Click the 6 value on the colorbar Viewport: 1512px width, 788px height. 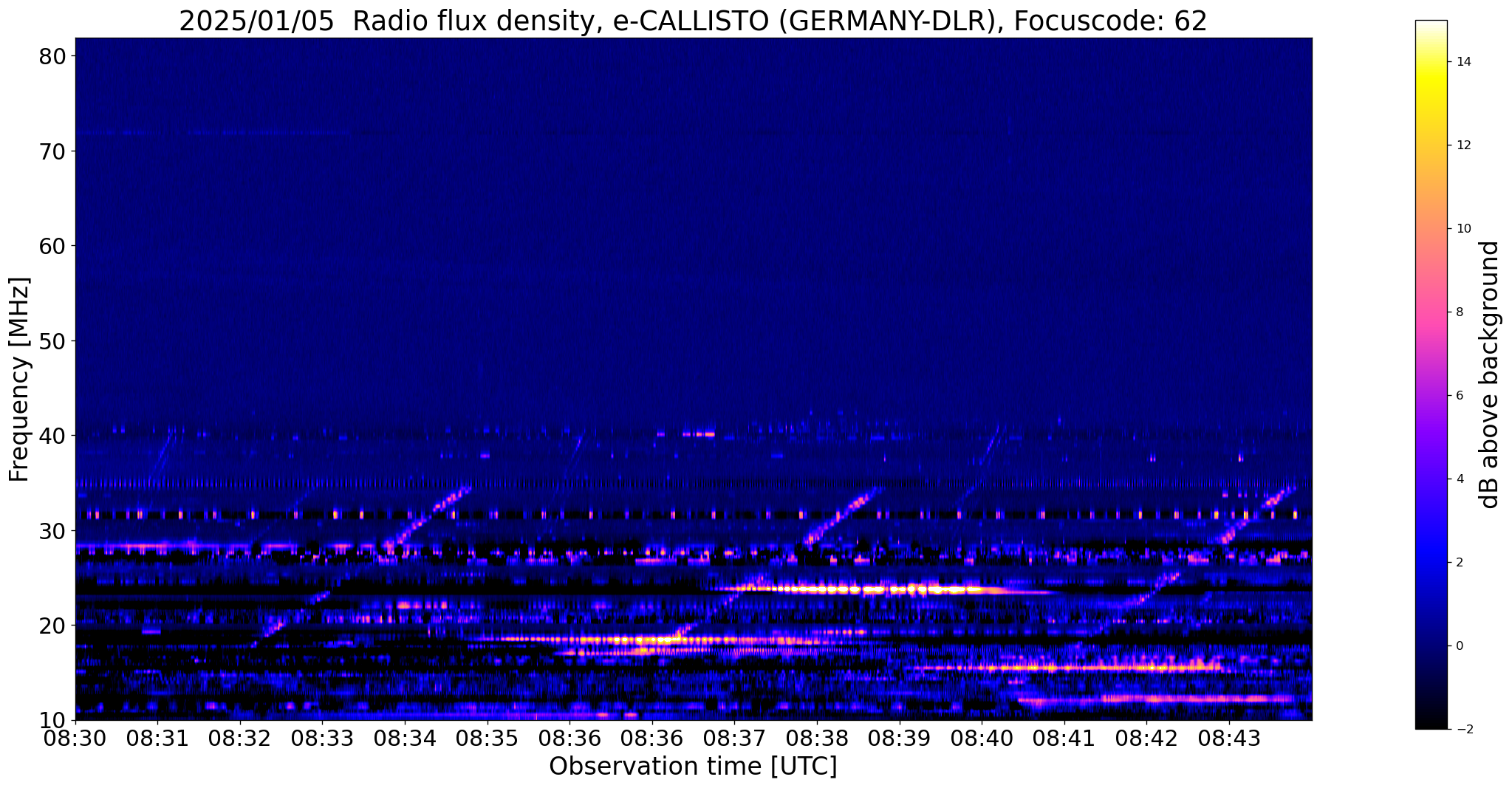1459,396
